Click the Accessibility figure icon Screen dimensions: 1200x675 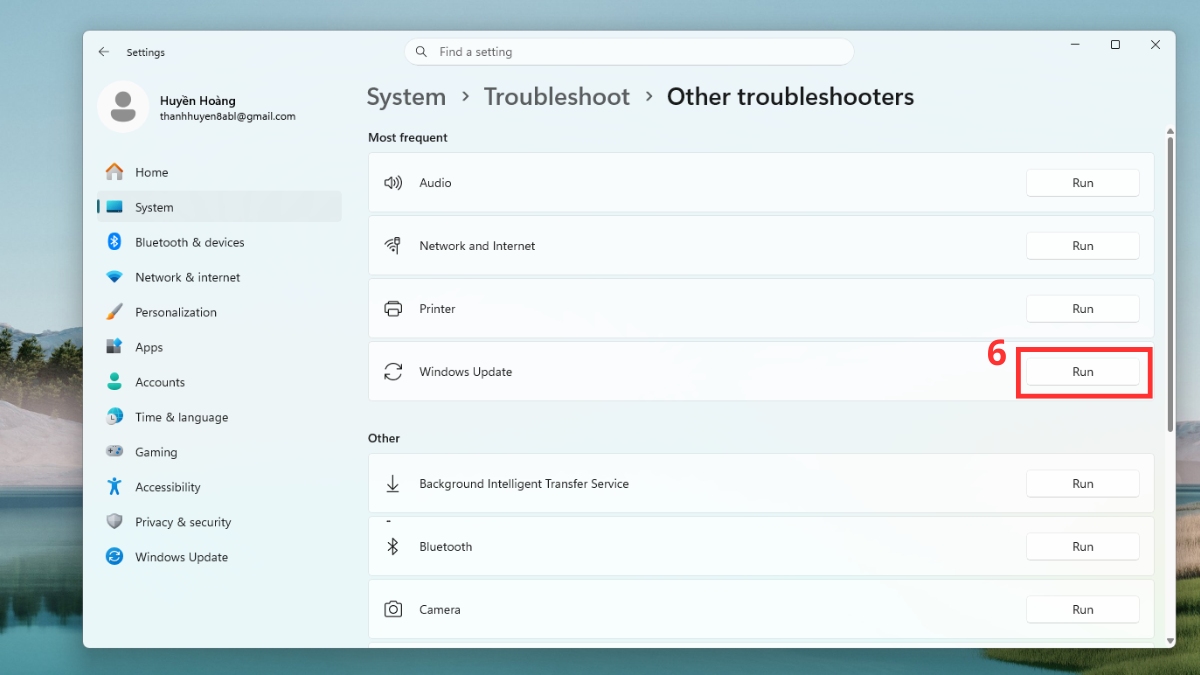(115, 487)
